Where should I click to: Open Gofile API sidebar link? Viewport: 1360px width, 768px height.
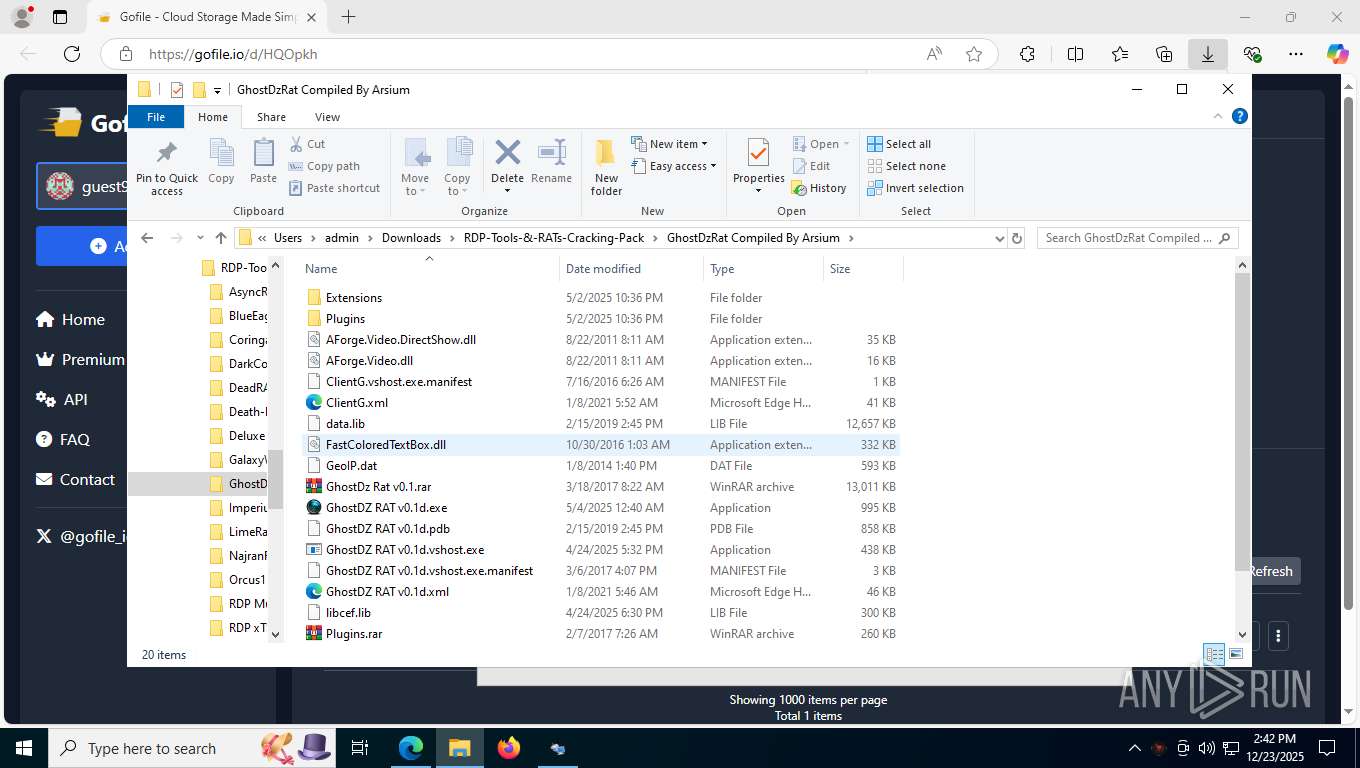click(x=62, y=399)
